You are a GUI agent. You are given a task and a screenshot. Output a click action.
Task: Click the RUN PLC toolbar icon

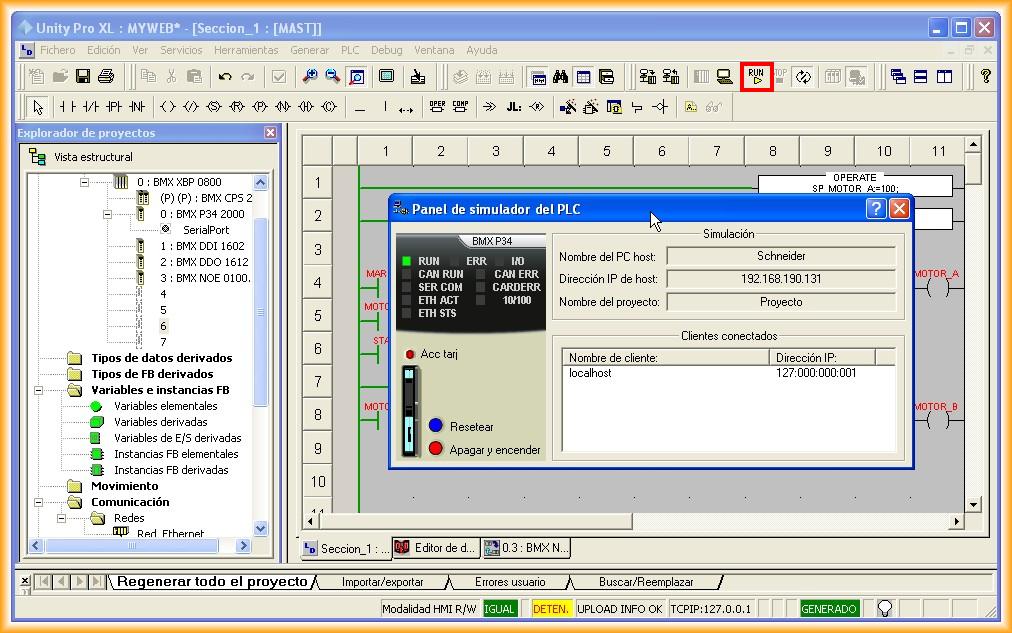point(756,77)
